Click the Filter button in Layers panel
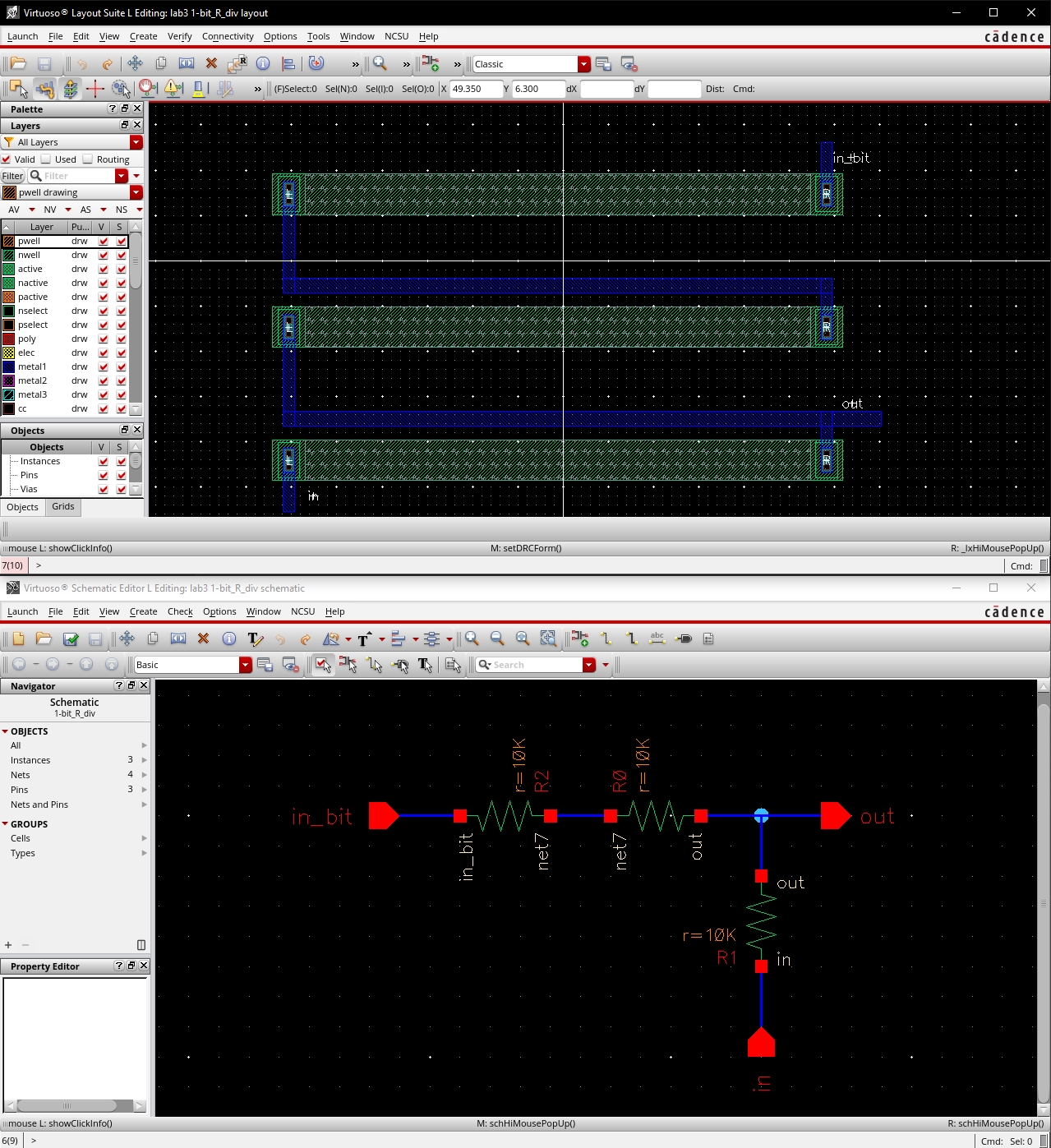 point(13,176)
